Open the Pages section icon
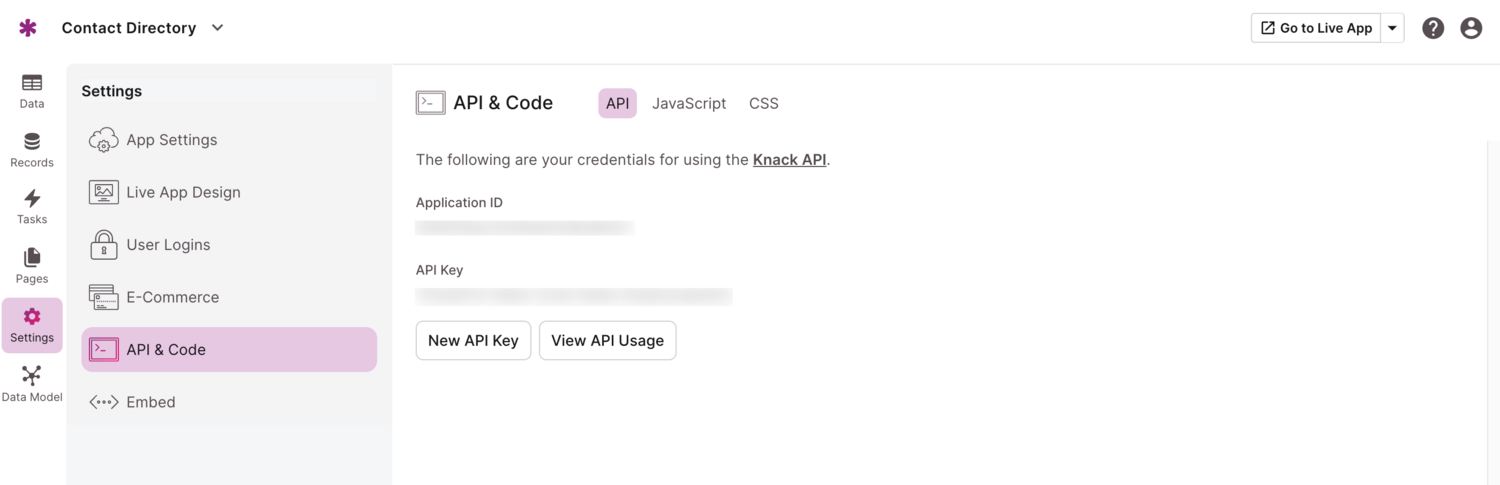This screenshot has height=485, width=1500. coord(32,258)
